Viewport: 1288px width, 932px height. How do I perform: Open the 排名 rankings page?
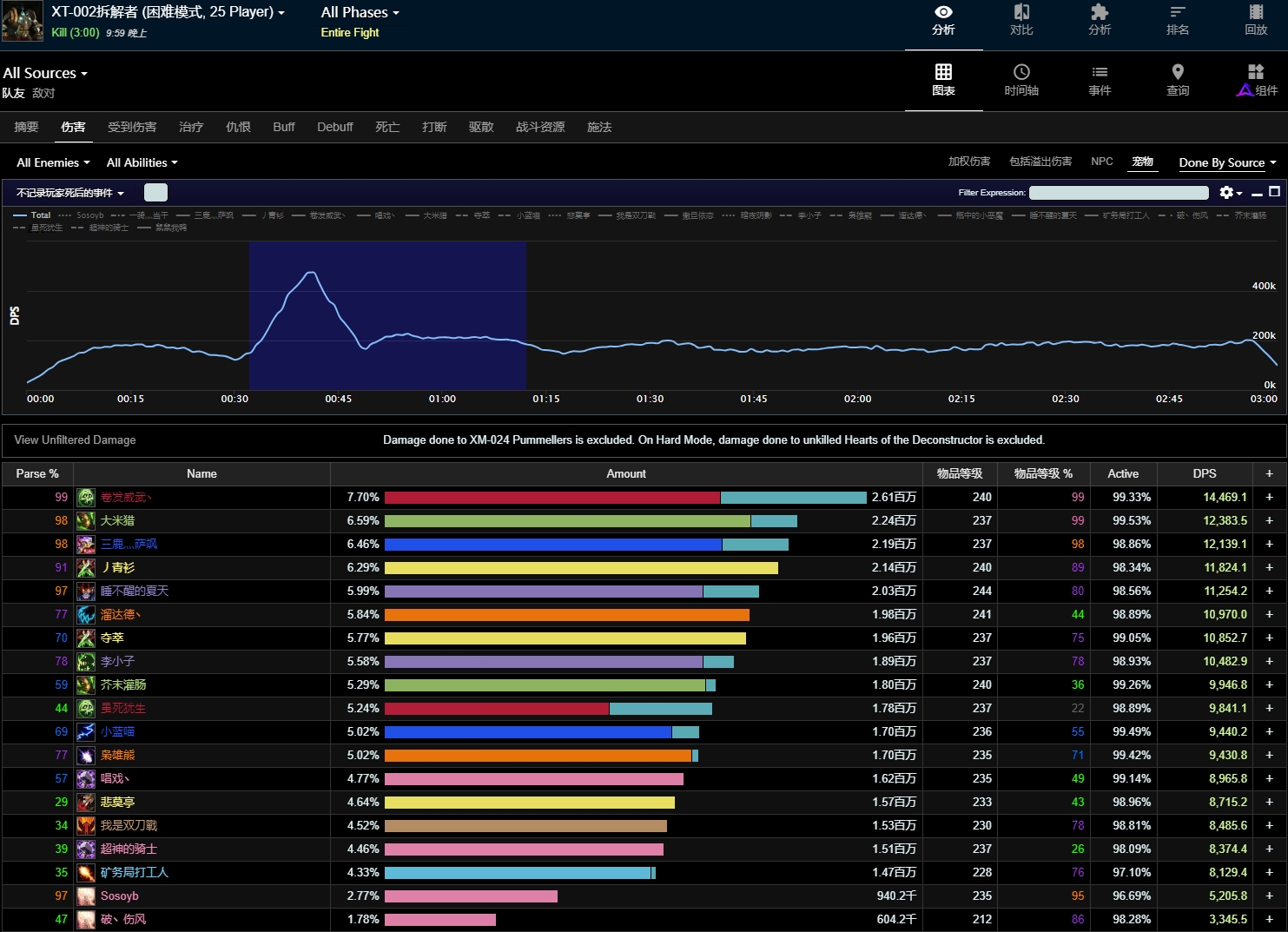1178,20
